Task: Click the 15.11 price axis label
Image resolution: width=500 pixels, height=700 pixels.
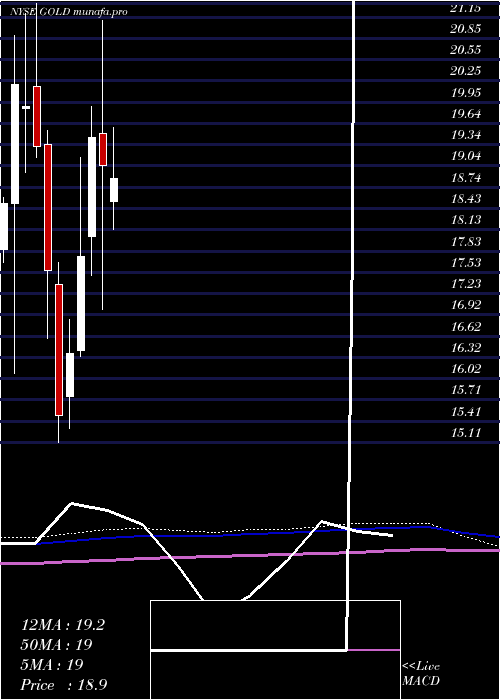Action: click(x=466, y=433)
